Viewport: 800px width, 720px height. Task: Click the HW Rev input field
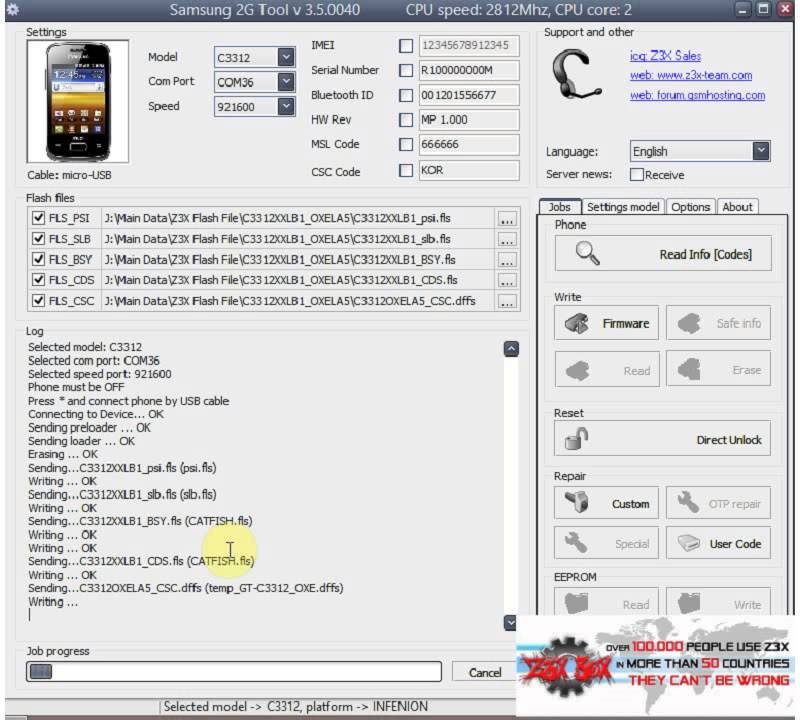[469, 120]
